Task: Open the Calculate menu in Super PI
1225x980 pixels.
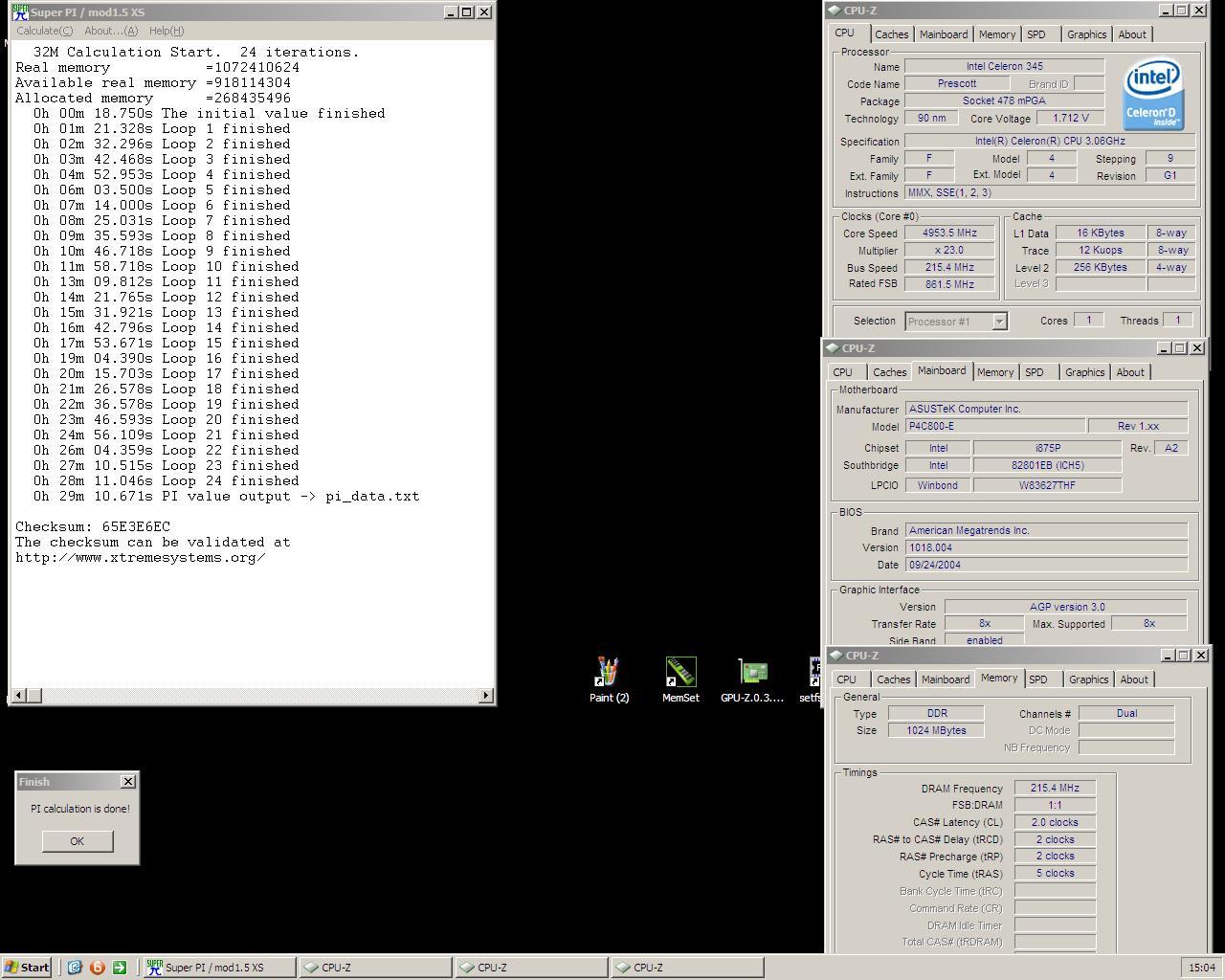Action: 44,31
